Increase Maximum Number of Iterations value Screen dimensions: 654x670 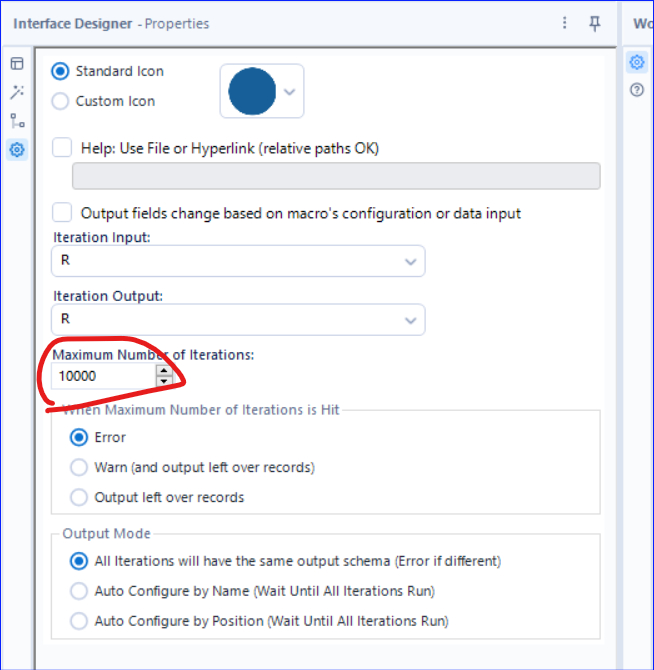tap(164, 370)
